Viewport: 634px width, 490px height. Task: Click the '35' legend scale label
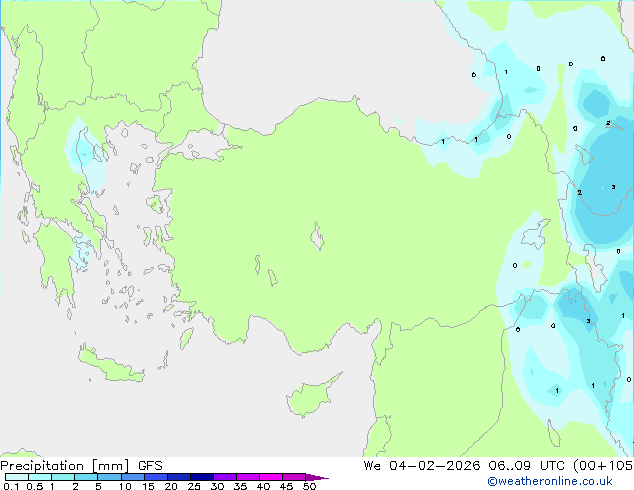tap(240, 486)
